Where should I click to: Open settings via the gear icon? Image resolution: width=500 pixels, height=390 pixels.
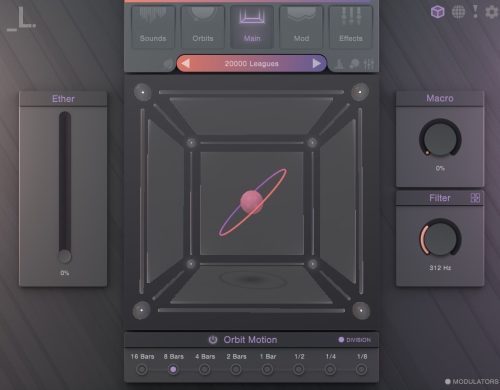(x=491, y=12)
